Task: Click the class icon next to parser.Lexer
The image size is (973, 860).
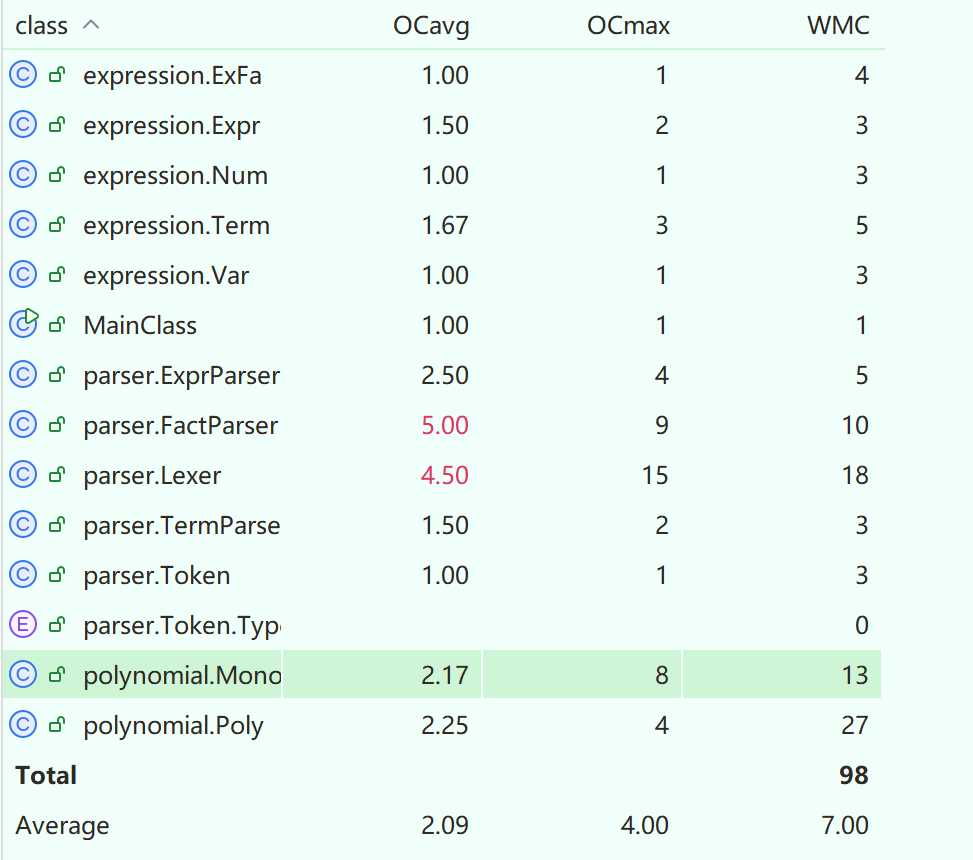Action: click(23, 475)
